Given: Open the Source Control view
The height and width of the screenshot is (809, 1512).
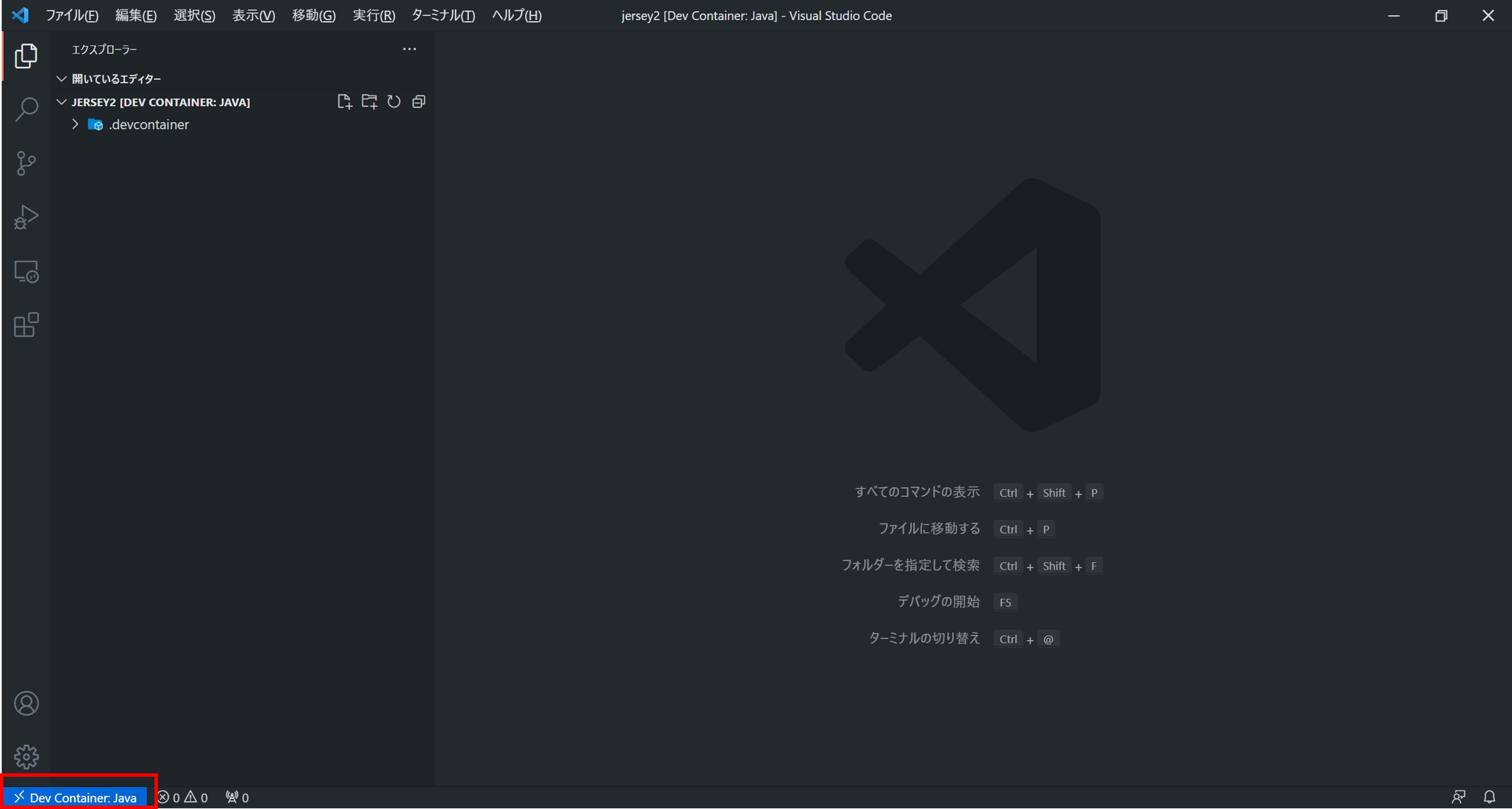Looking at the screenshot, I should (x=26, y=163).
